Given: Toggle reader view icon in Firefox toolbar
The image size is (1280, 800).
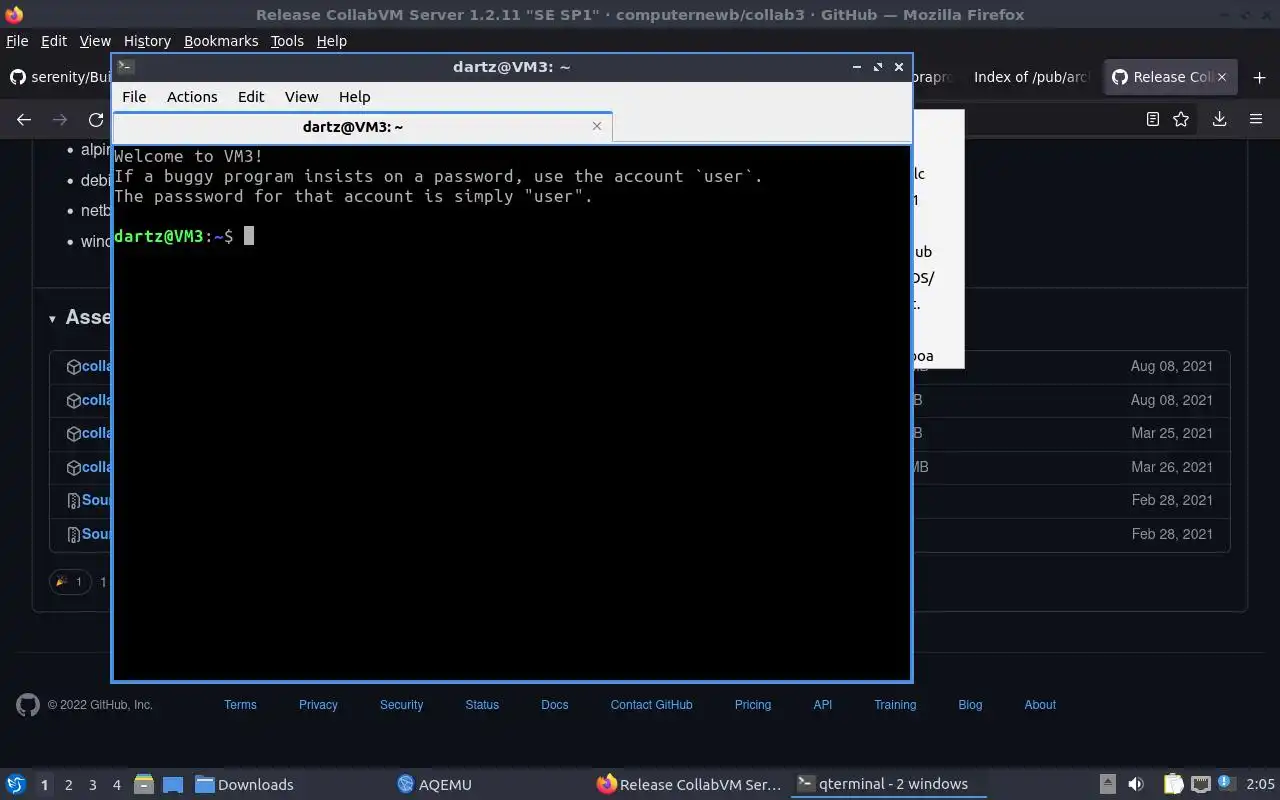Looking at the screenshot, I should [x=1152, y=119].
